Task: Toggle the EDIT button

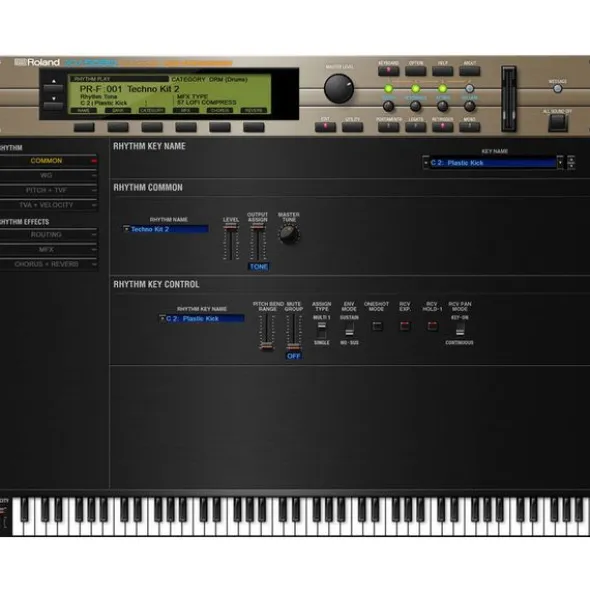Action: coord(325,127)
